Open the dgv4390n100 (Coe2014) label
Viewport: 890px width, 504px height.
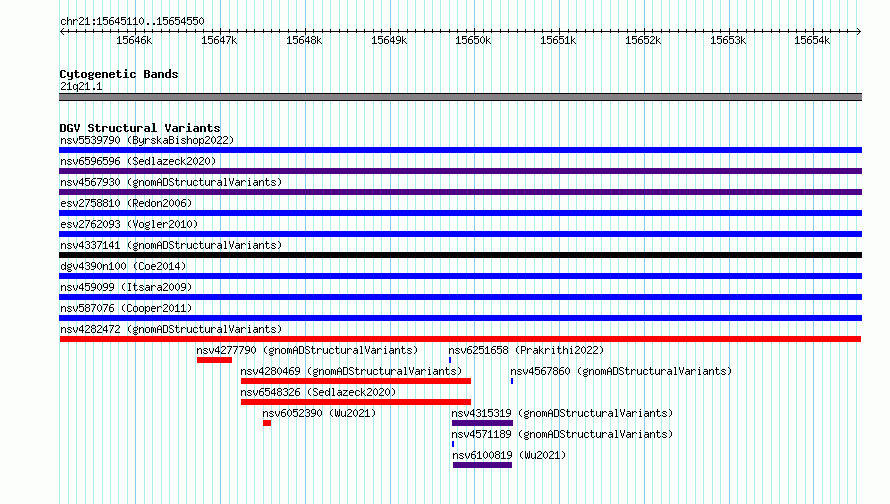(x=123, y=266)
